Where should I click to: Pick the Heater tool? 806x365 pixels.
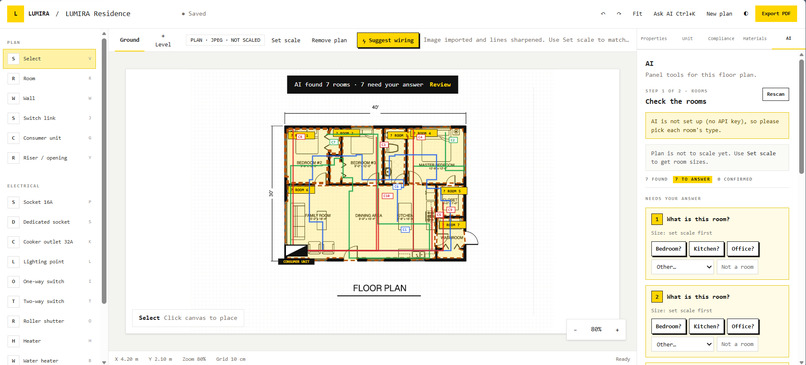49,341
